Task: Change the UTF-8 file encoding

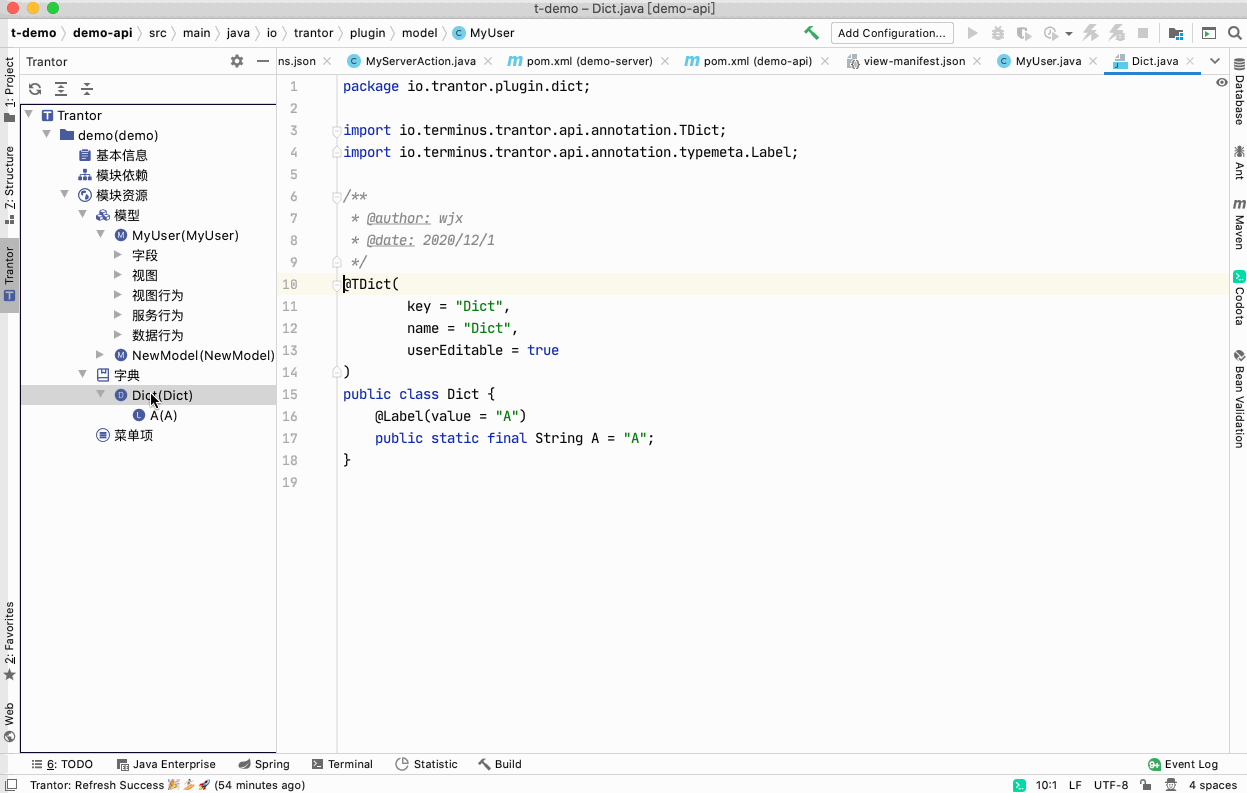Action: [1111, 785]
